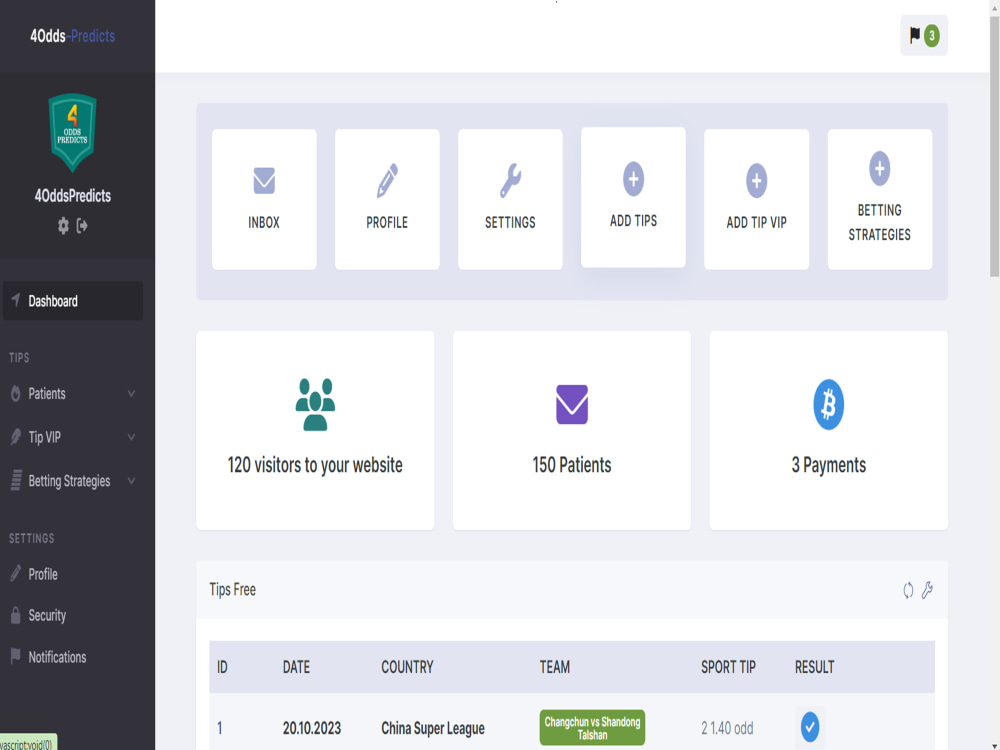Click the COUNTRY column header
Screen dimensions: 1000x750
pyautogui.click(x=408, y=667)
